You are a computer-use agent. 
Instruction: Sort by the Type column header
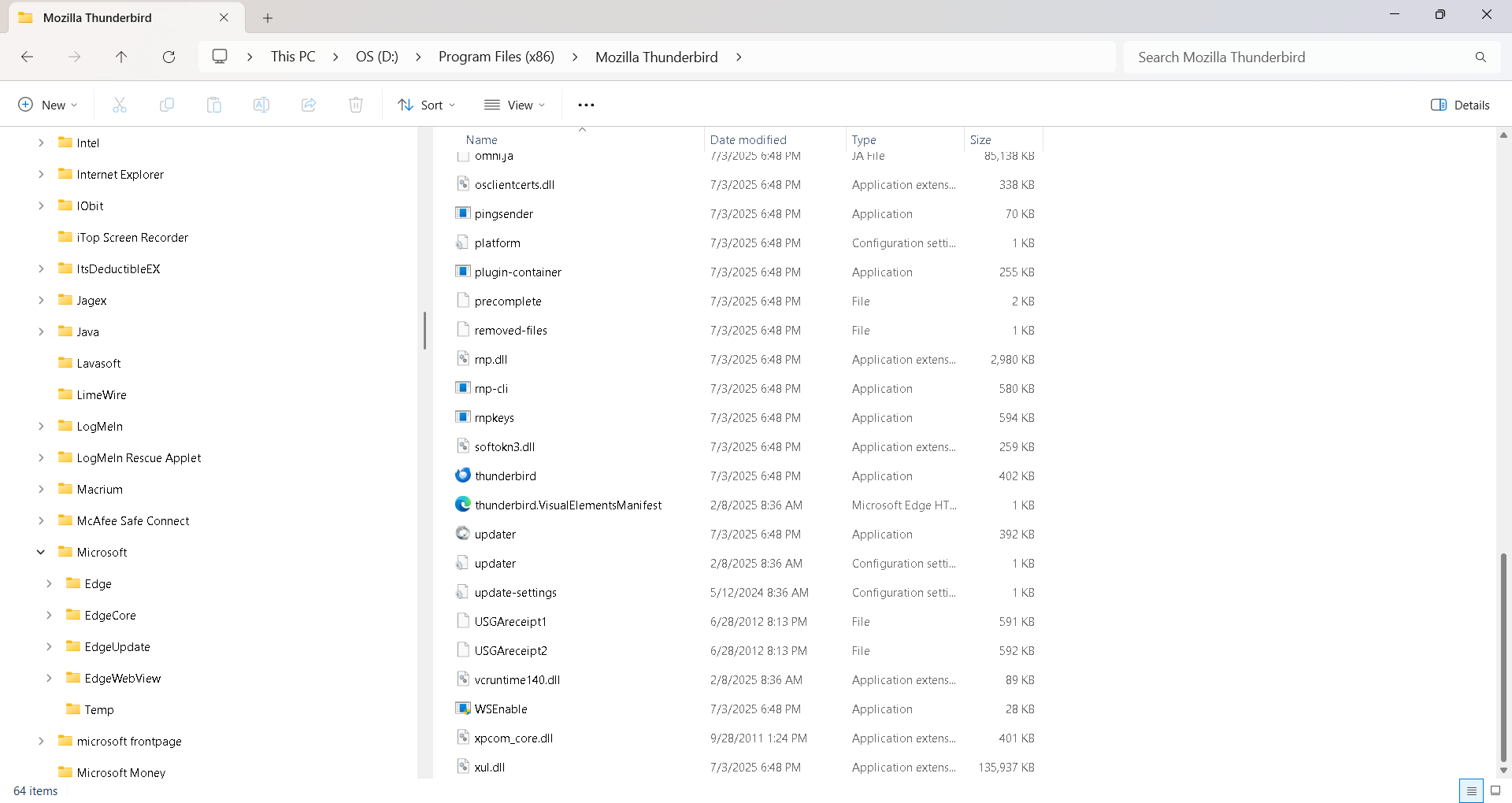pos(864,139)
